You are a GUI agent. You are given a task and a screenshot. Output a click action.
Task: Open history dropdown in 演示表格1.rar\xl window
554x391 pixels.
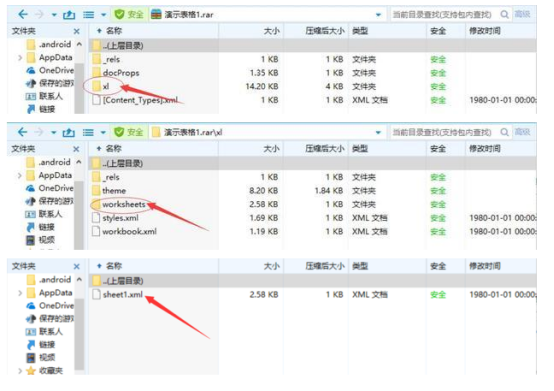53,133
